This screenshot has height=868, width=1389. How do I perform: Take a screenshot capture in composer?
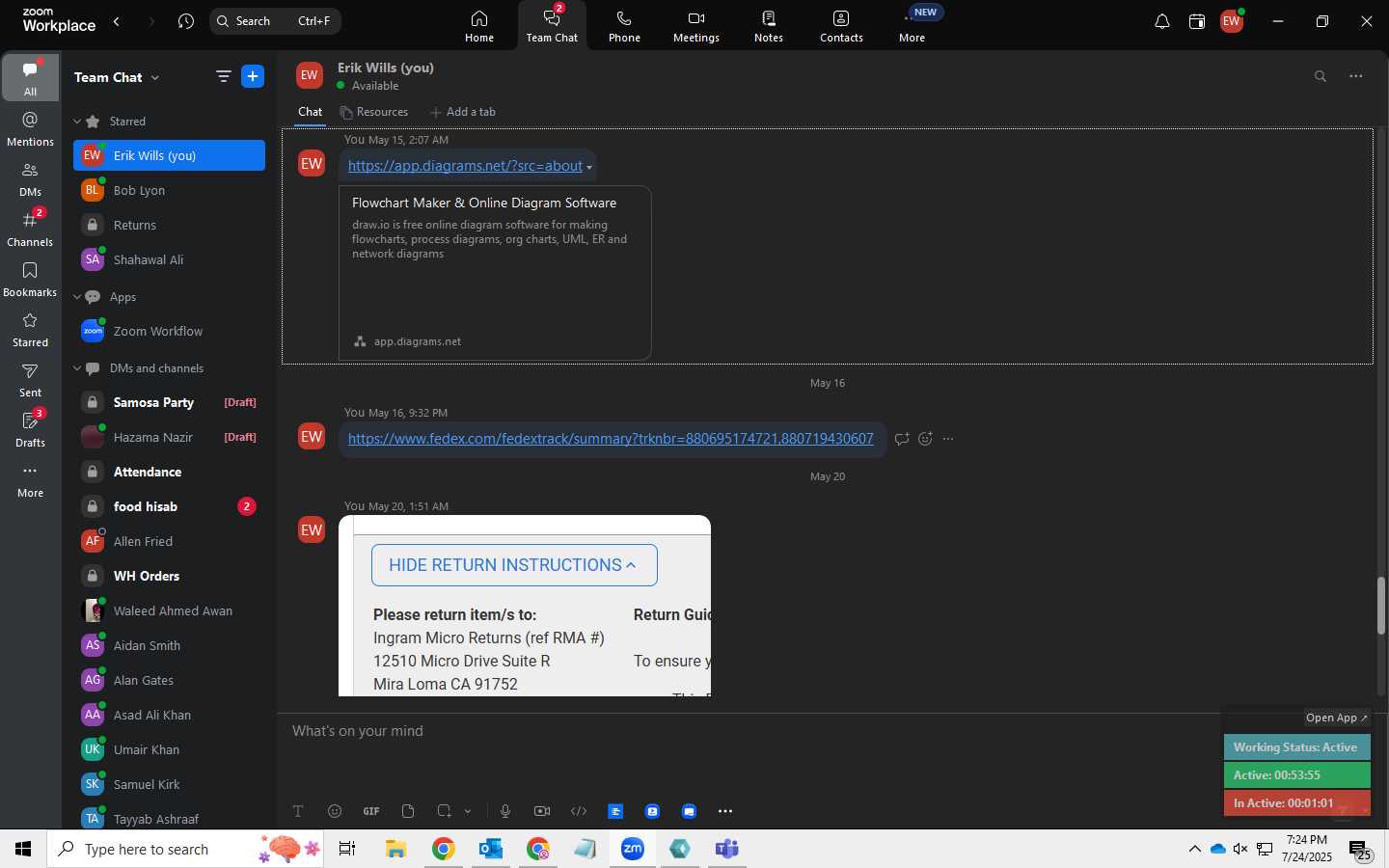(444, 811)
